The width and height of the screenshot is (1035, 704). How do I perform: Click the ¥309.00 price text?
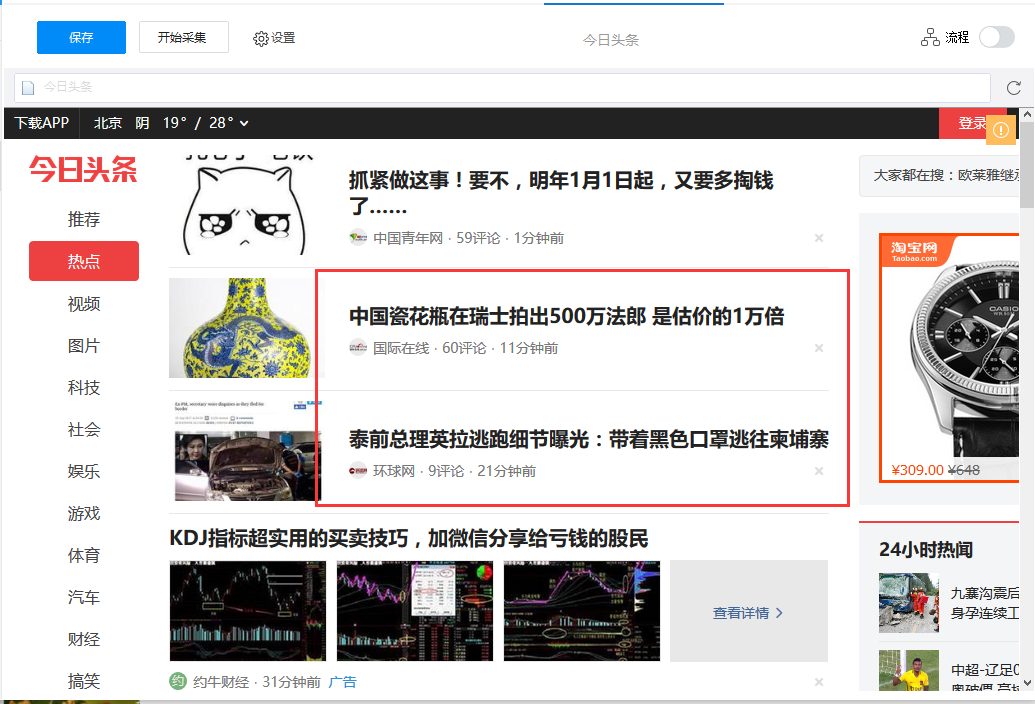(x=918, y=470)
